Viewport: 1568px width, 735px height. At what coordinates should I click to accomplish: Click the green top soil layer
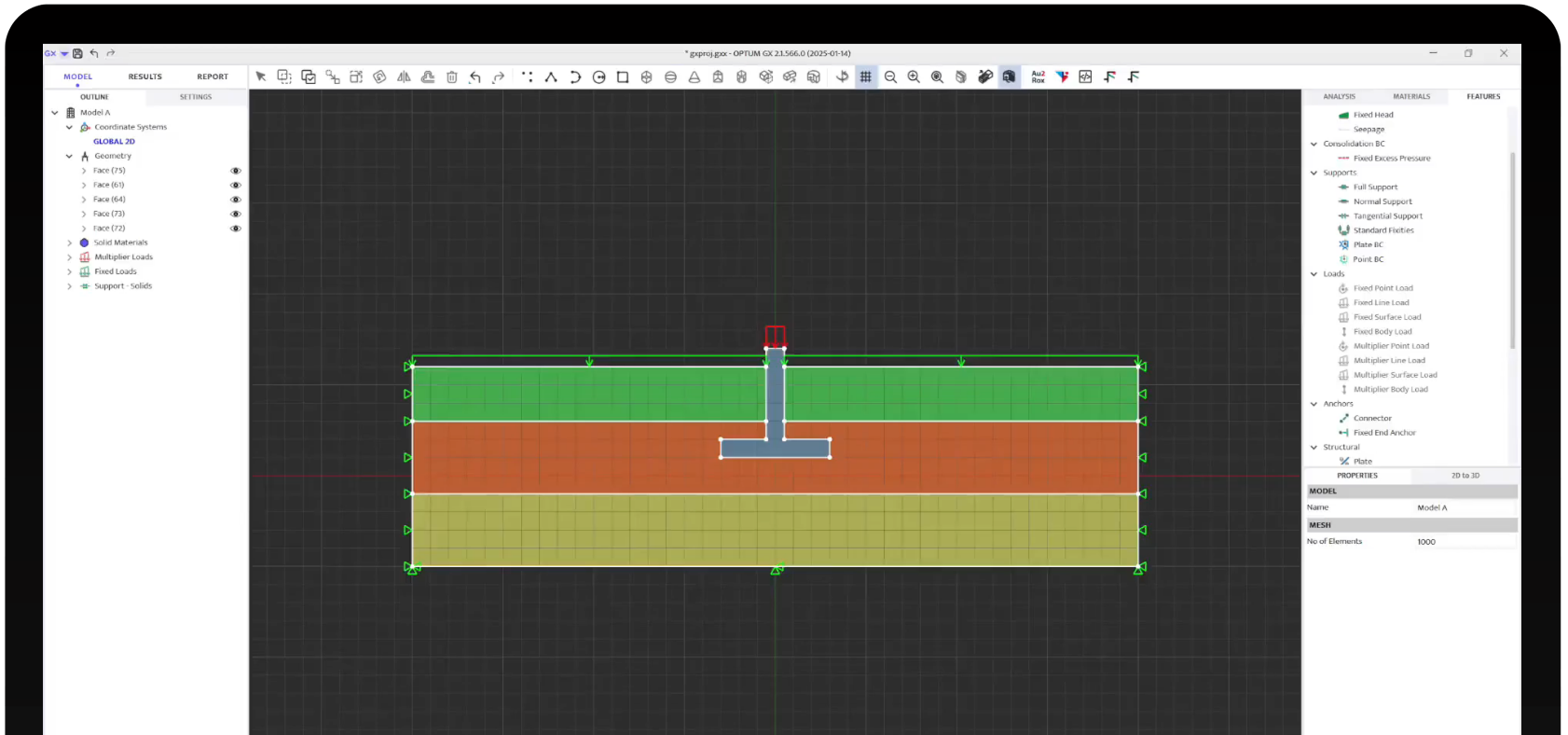tap(587, 394)
